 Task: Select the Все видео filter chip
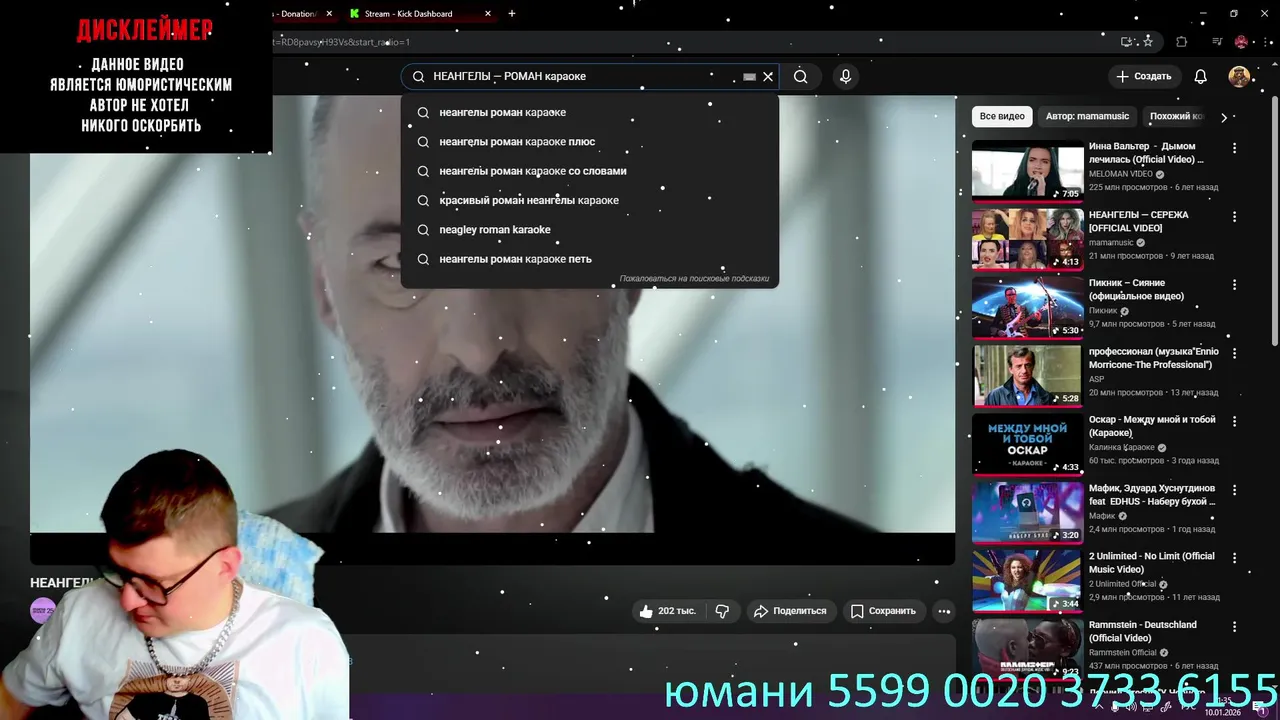pyautogui.click(x=1002, y=116)
